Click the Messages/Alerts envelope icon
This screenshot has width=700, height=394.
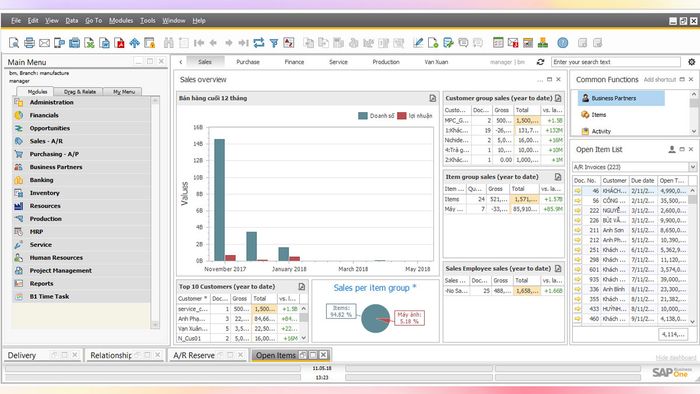[x=513, y=43]
